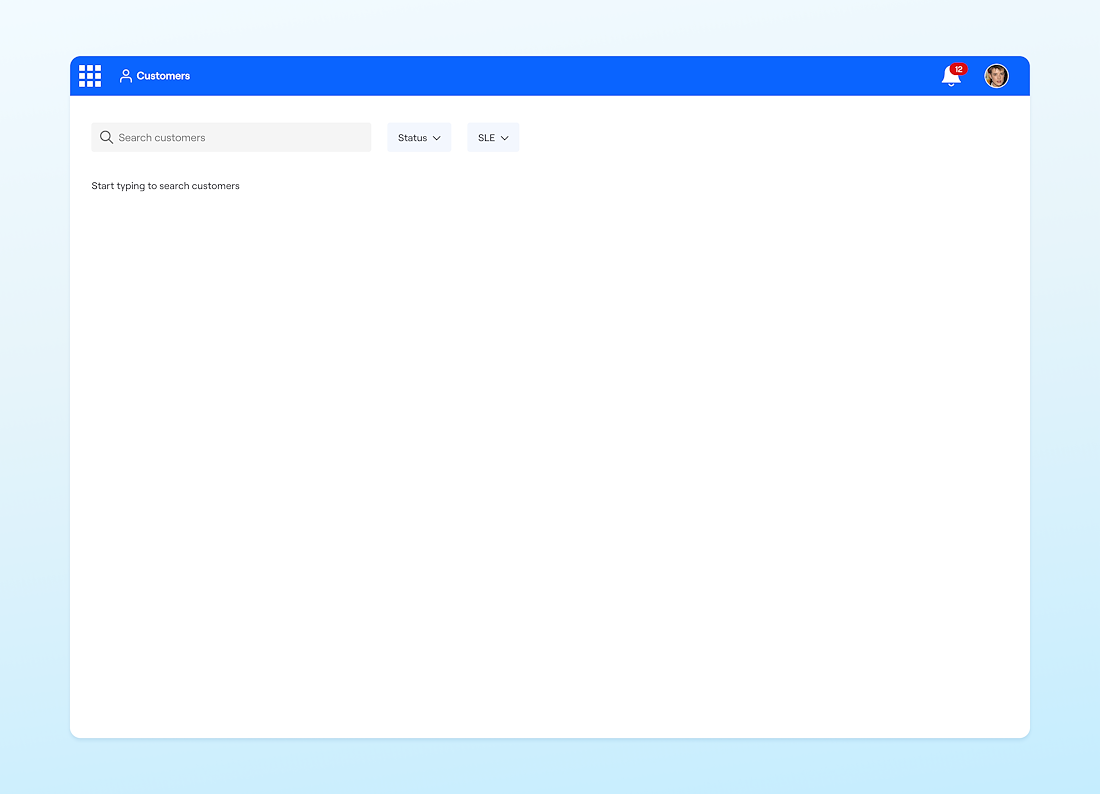
Task: Click 'Start typing to search customers' text
Action: [166, 186]
